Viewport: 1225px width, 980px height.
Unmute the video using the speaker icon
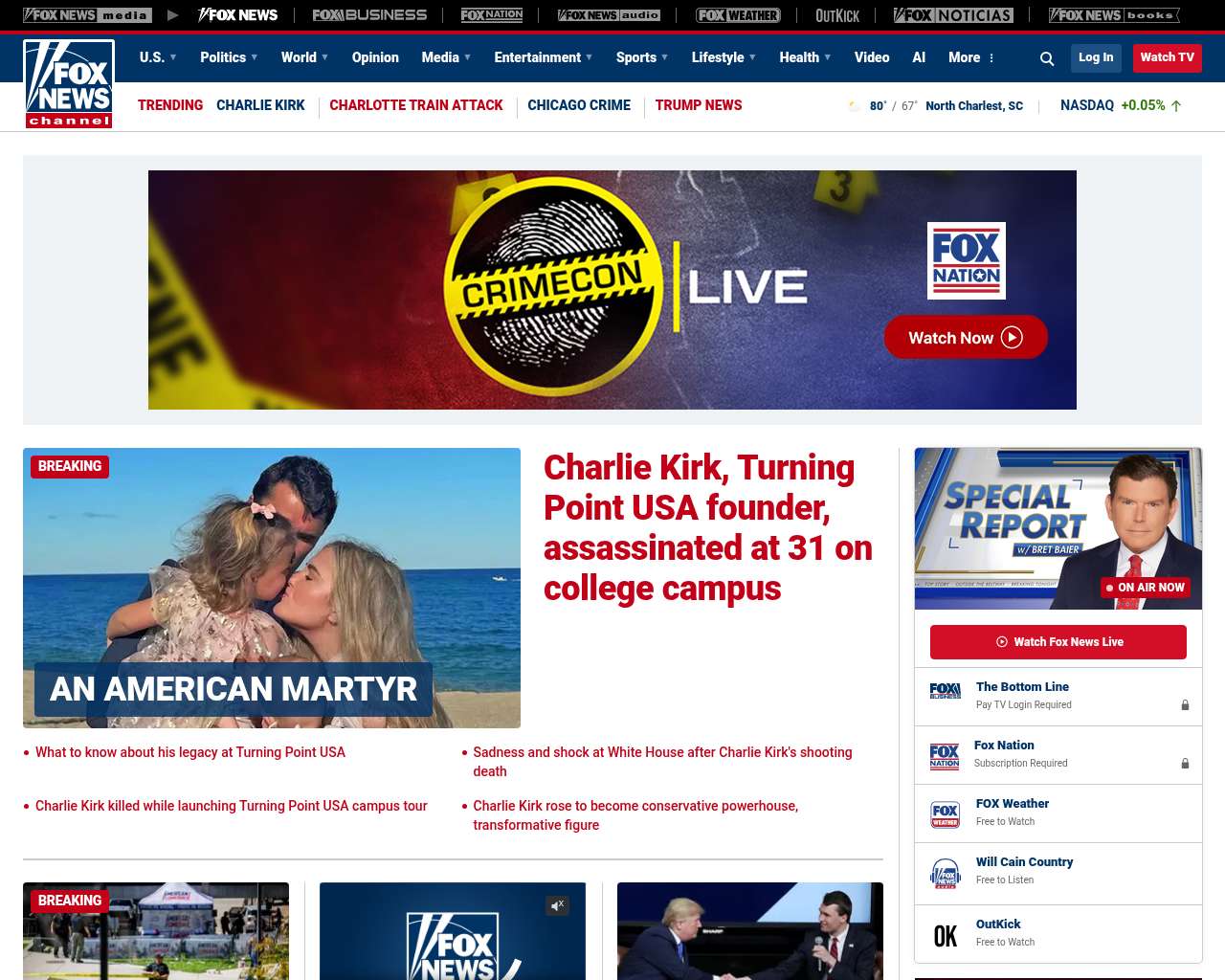click(x=558, y=905)
